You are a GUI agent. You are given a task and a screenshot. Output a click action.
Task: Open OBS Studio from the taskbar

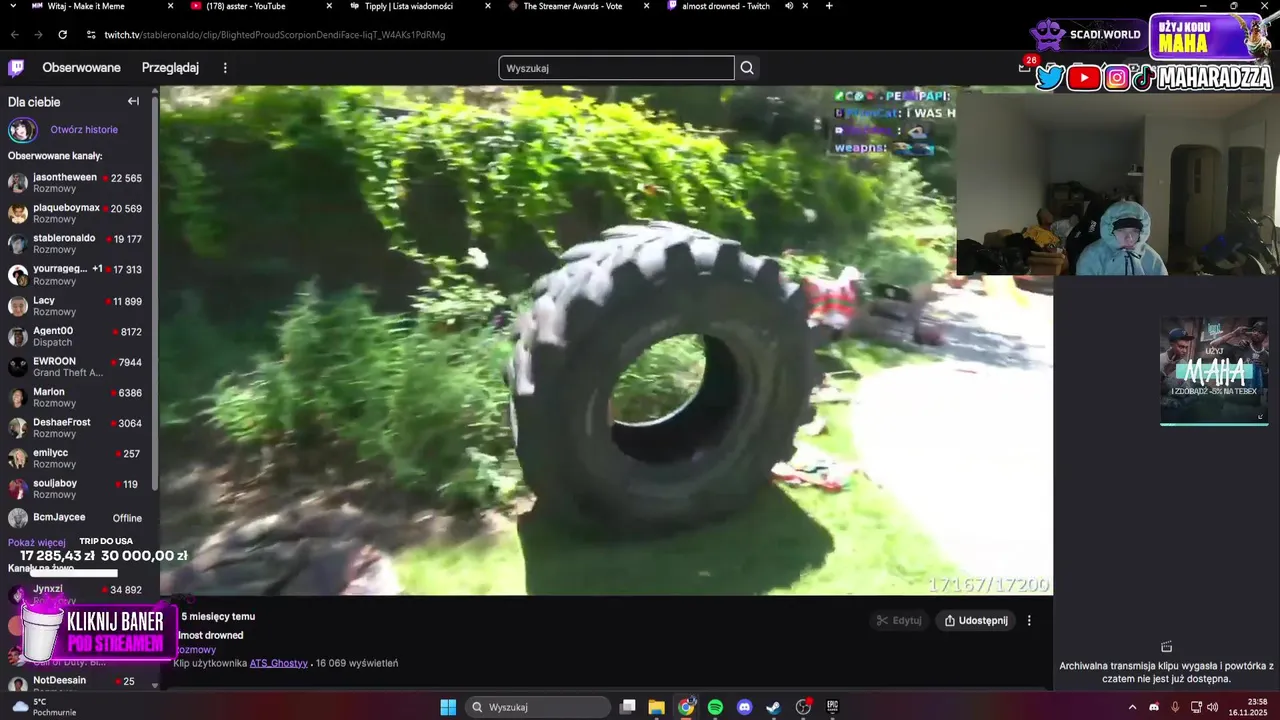[x=803, y=707]
